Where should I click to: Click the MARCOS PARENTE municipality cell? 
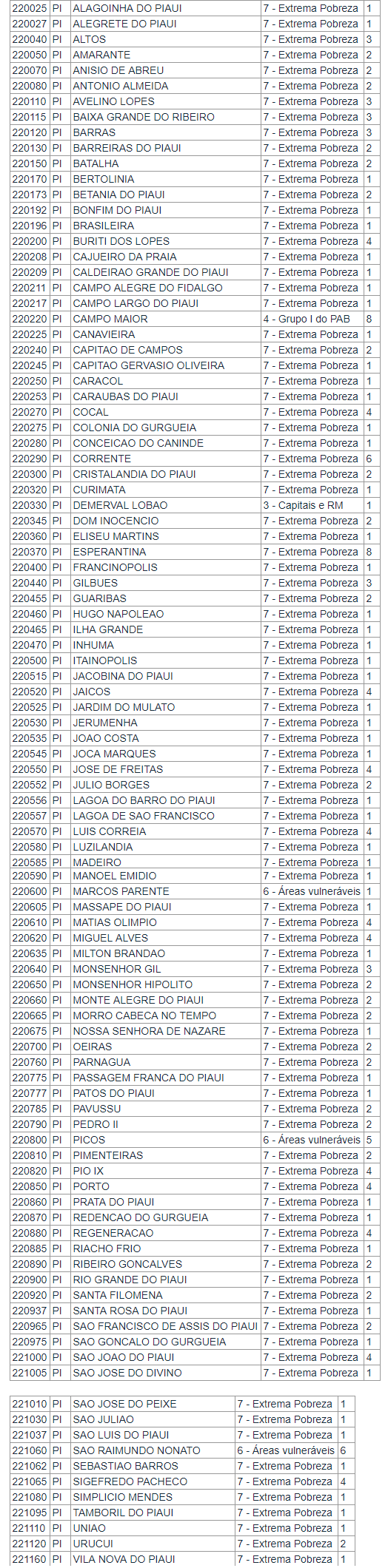(165, 891)
